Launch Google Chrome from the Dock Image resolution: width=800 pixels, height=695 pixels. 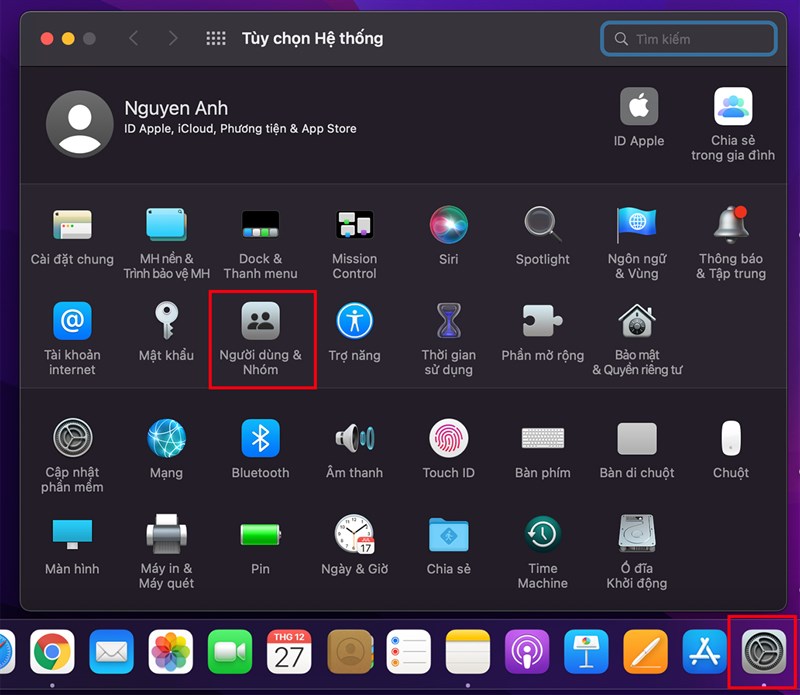(x=52, y=653)
